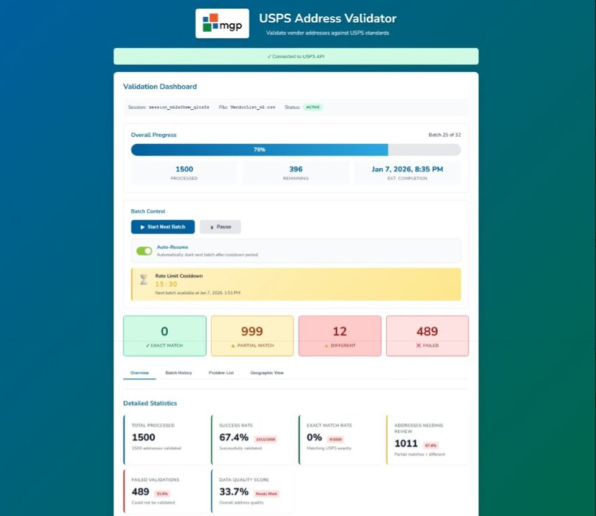Click the mgp logo in the header

tap(222, 24)
